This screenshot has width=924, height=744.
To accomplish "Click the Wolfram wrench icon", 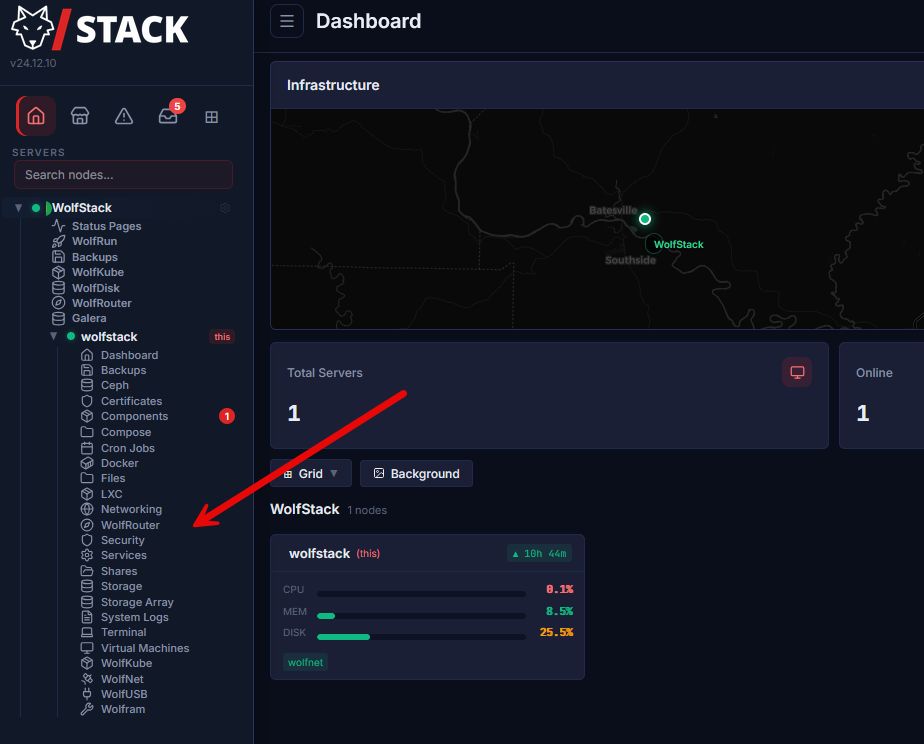I will click(87, 709).
